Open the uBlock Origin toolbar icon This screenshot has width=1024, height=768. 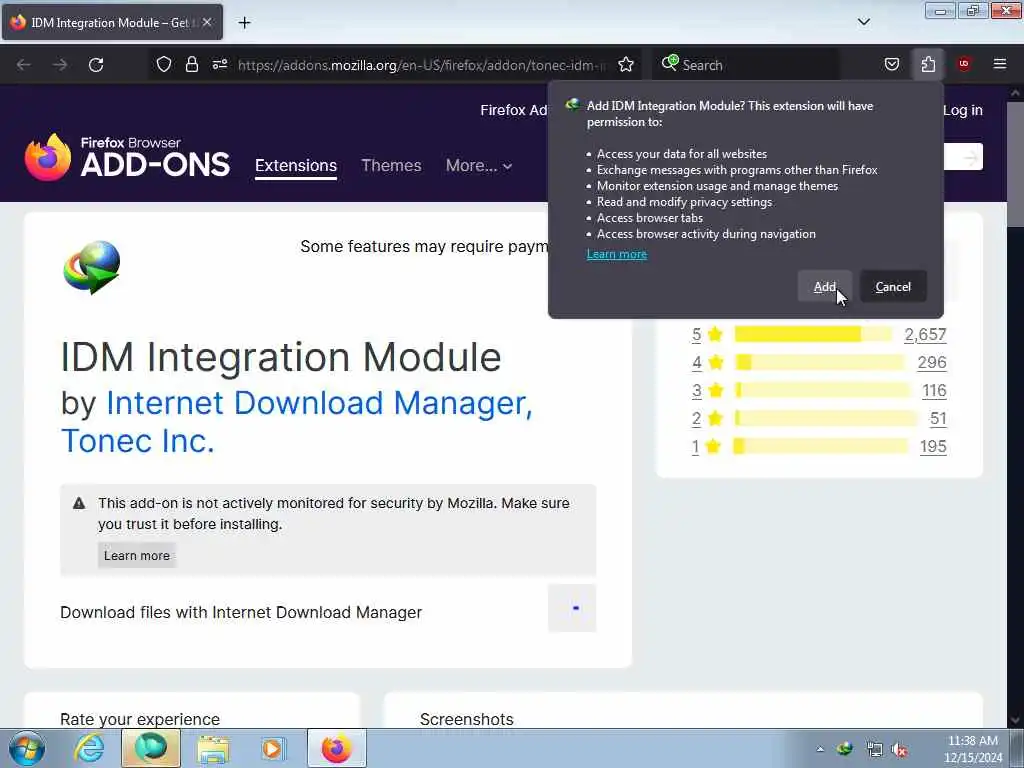[964, 65]
